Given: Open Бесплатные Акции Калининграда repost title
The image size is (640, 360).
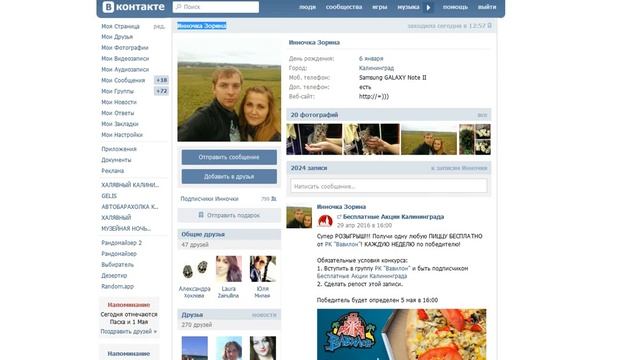Looking at the screenshot, I should click(x=393, y=217).
